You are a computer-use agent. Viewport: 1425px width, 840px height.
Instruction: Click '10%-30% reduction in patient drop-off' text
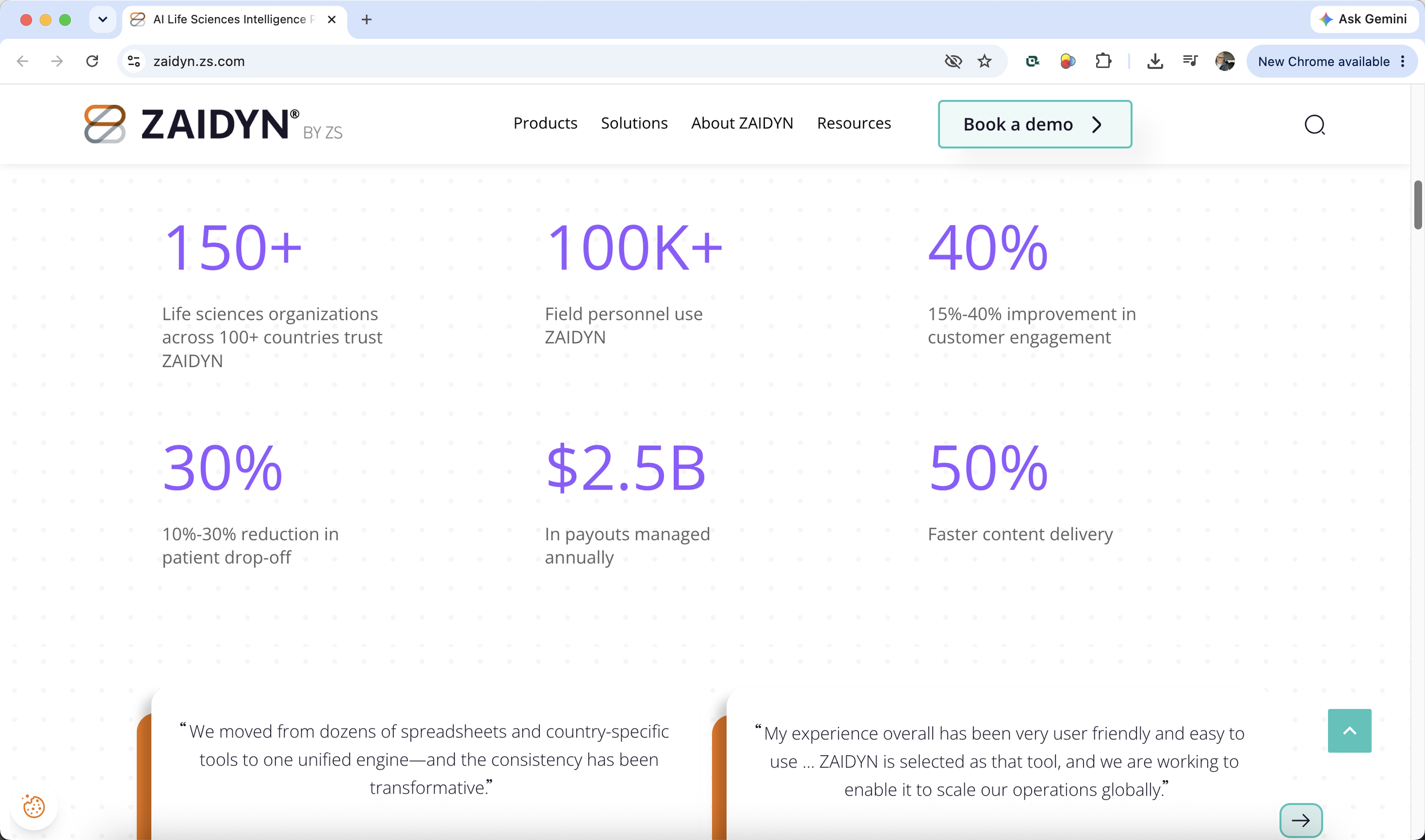click(250, 545)
